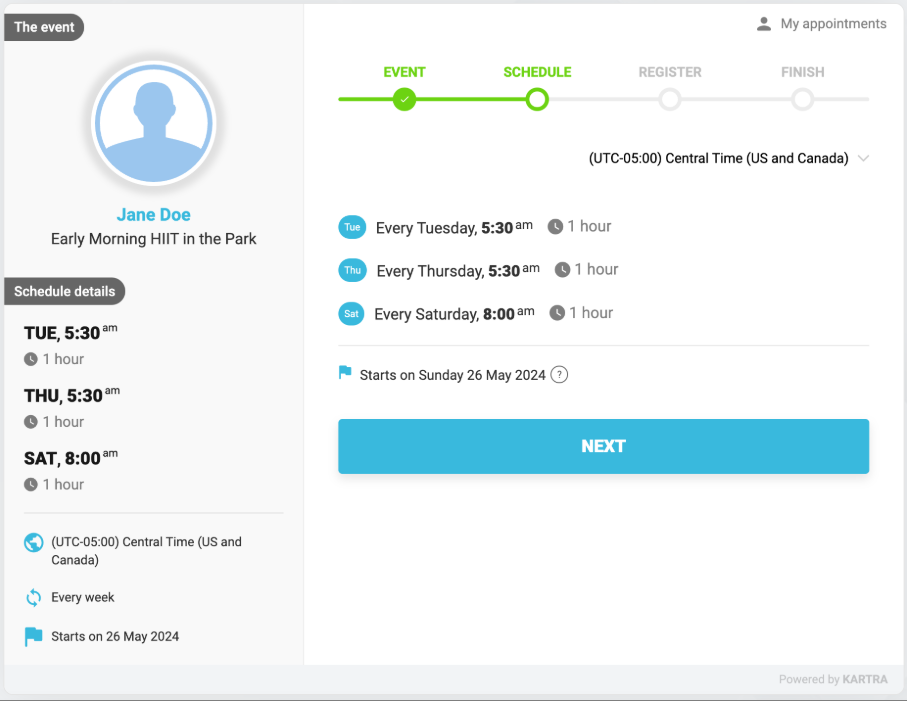The image size is (907, 701).
Task: Select the EVENT step circle
Action: [x=404, y=99]
